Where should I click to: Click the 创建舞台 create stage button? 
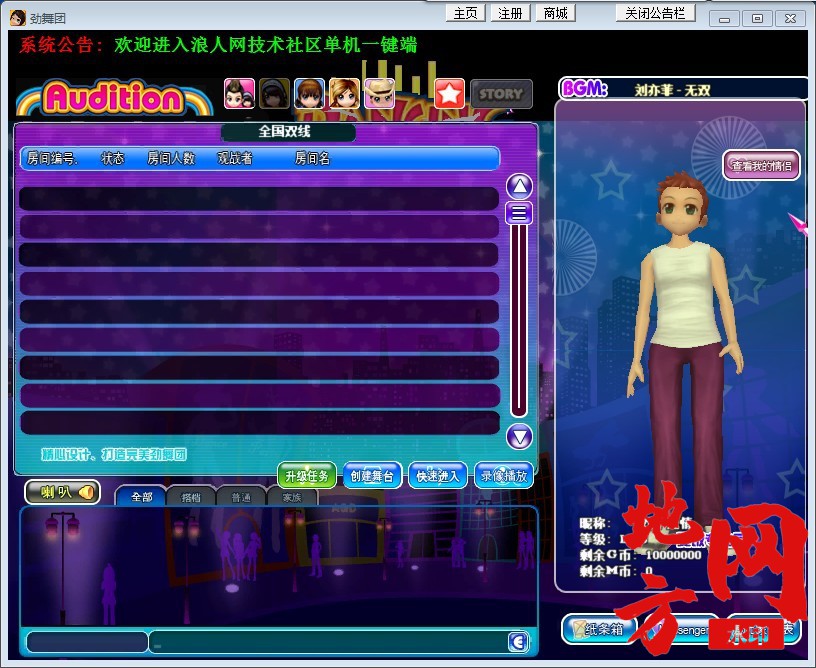(x=372, y=476)
